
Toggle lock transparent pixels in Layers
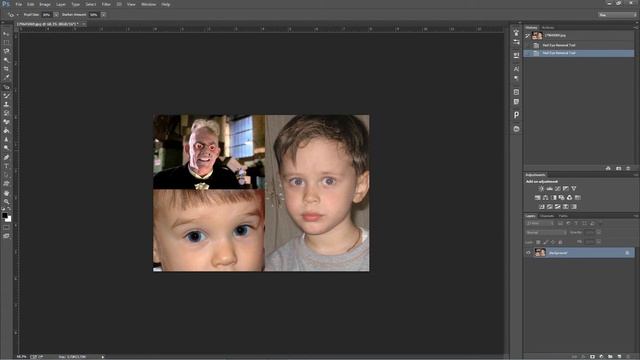[538, 242]
